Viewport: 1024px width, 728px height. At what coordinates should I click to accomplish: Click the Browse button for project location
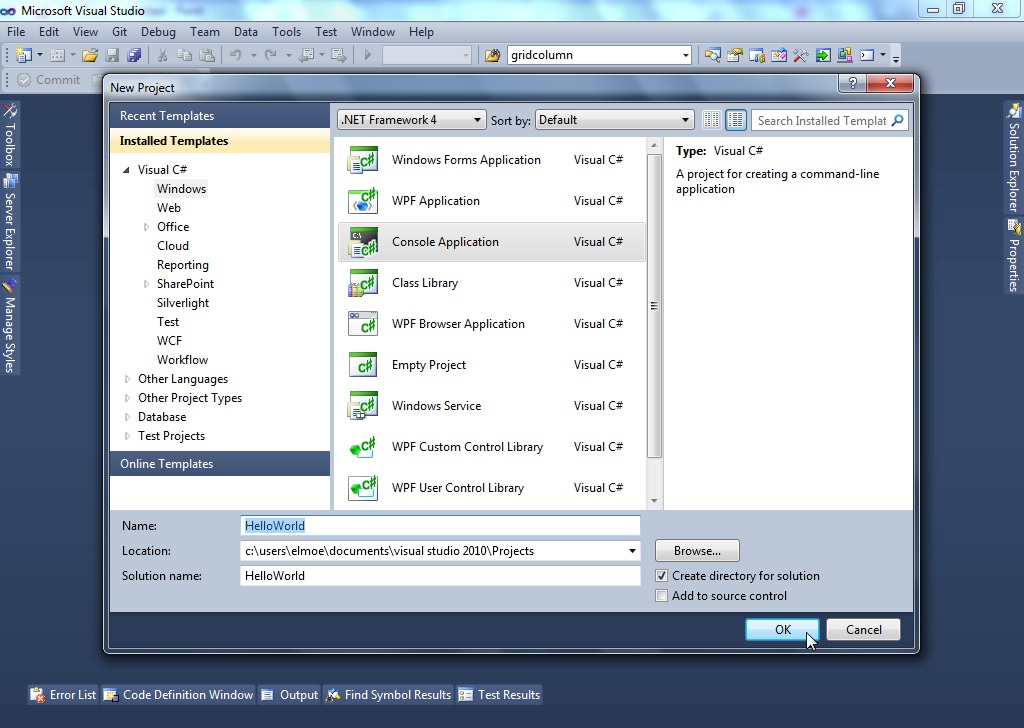[x=696, y=550]
